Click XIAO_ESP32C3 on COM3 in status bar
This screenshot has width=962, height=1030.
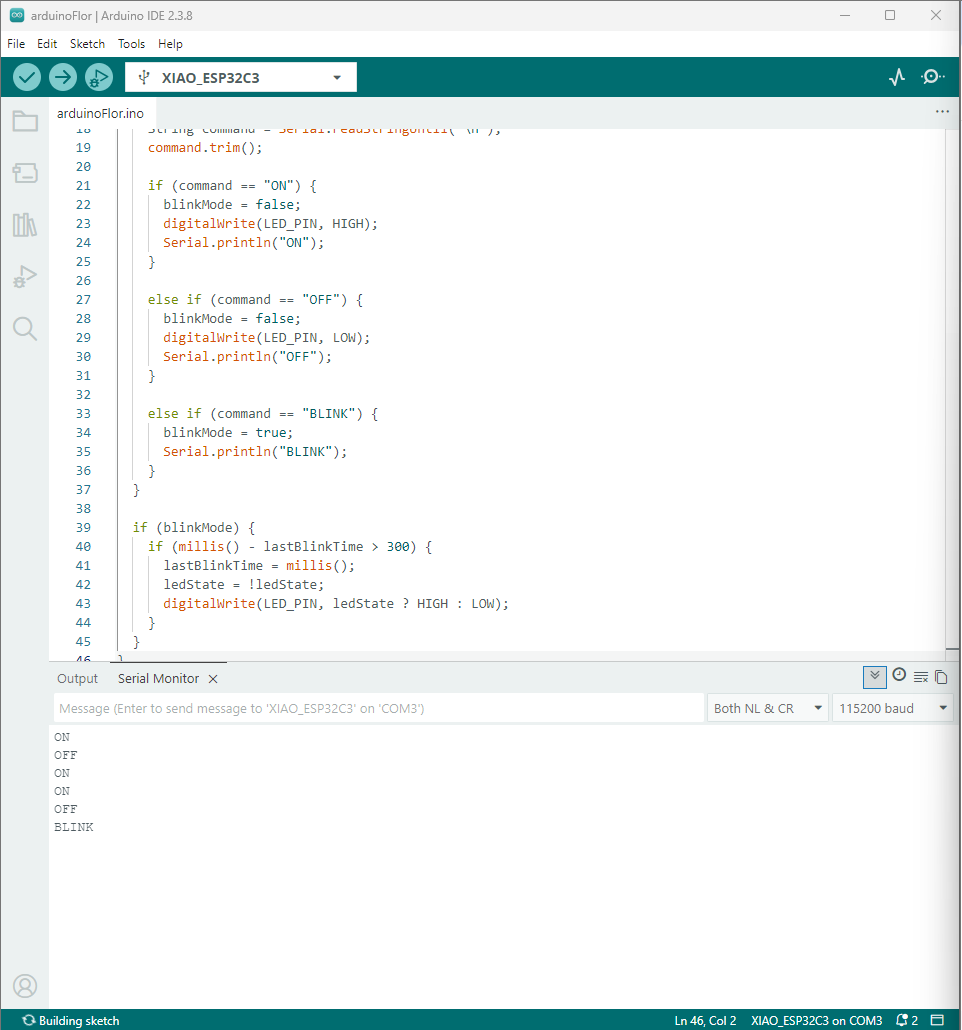coord(817,1021)
